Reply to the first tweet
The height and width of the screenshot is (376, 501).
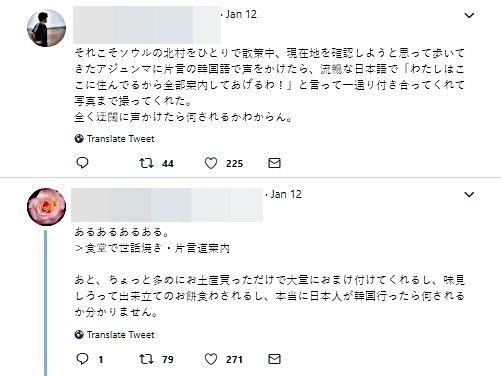point(82,163)
